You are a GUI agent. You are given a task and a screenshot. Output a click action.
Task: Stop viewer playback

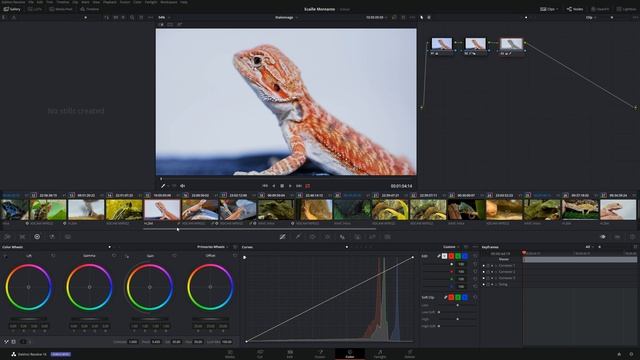[x=282, y=186]
